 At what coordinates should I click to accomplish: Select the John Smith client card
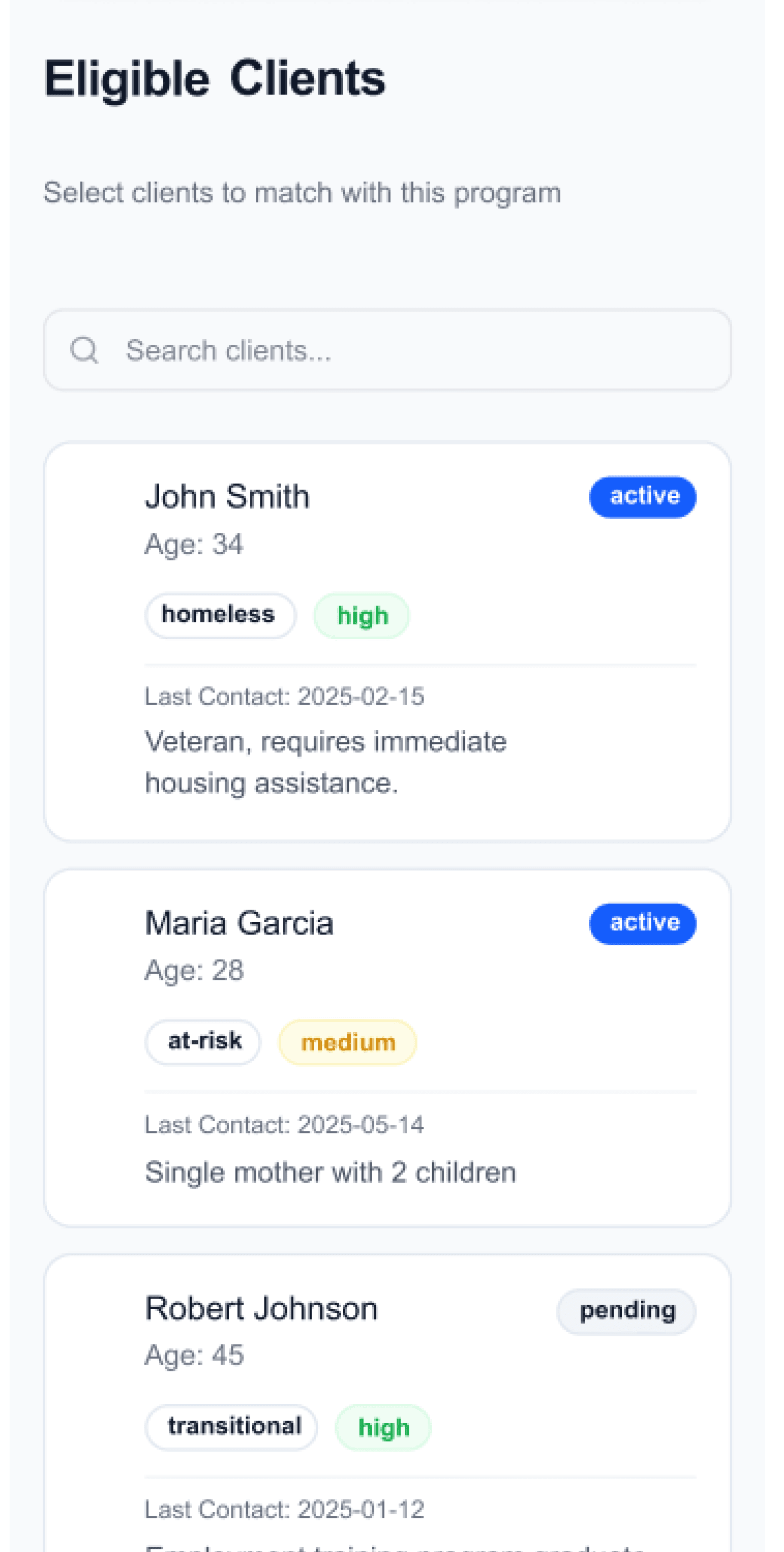(387, 642)
